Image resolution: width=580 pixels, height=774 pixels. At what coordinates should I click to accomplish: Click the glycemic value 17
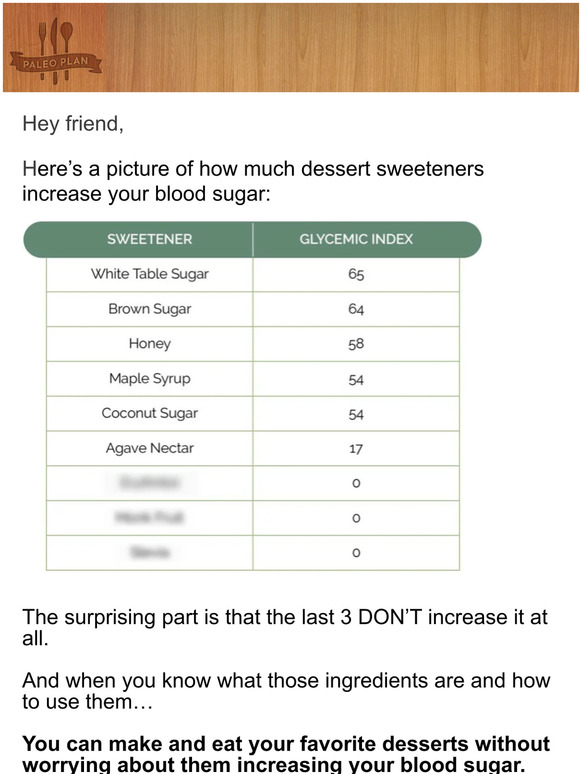356,449
